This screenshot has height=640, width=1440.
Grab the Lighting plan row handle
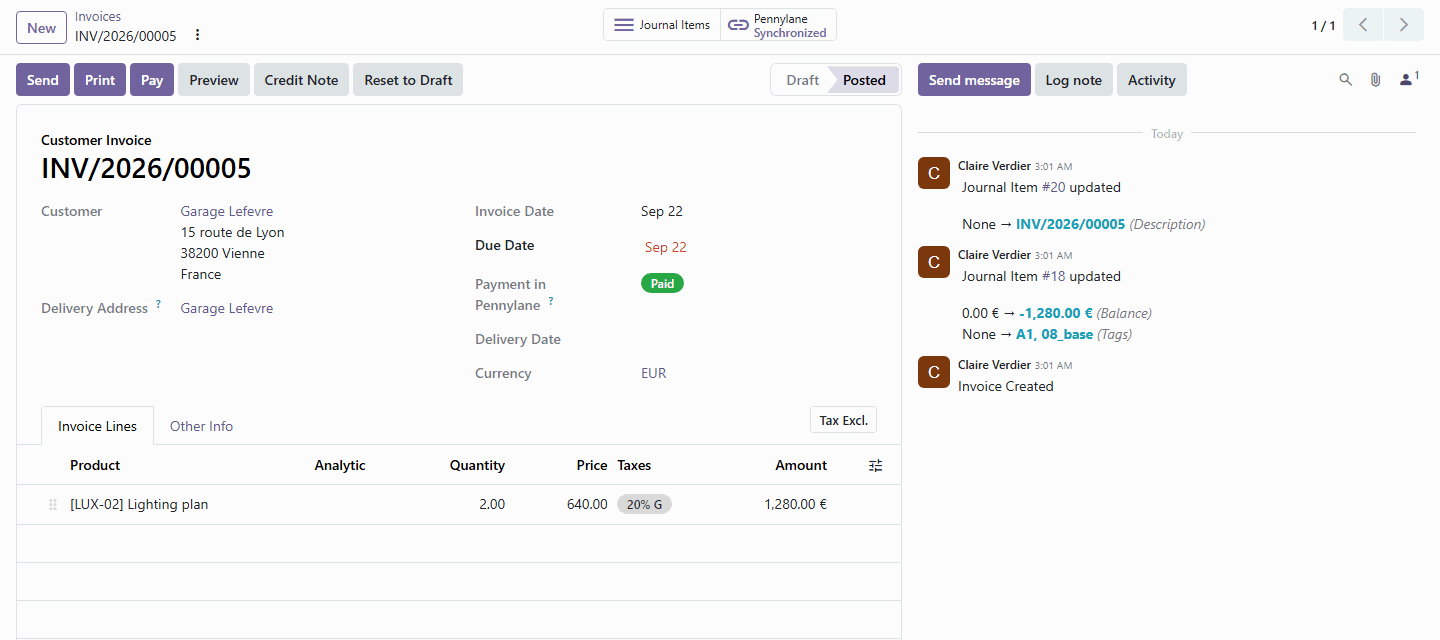(53, 505)
